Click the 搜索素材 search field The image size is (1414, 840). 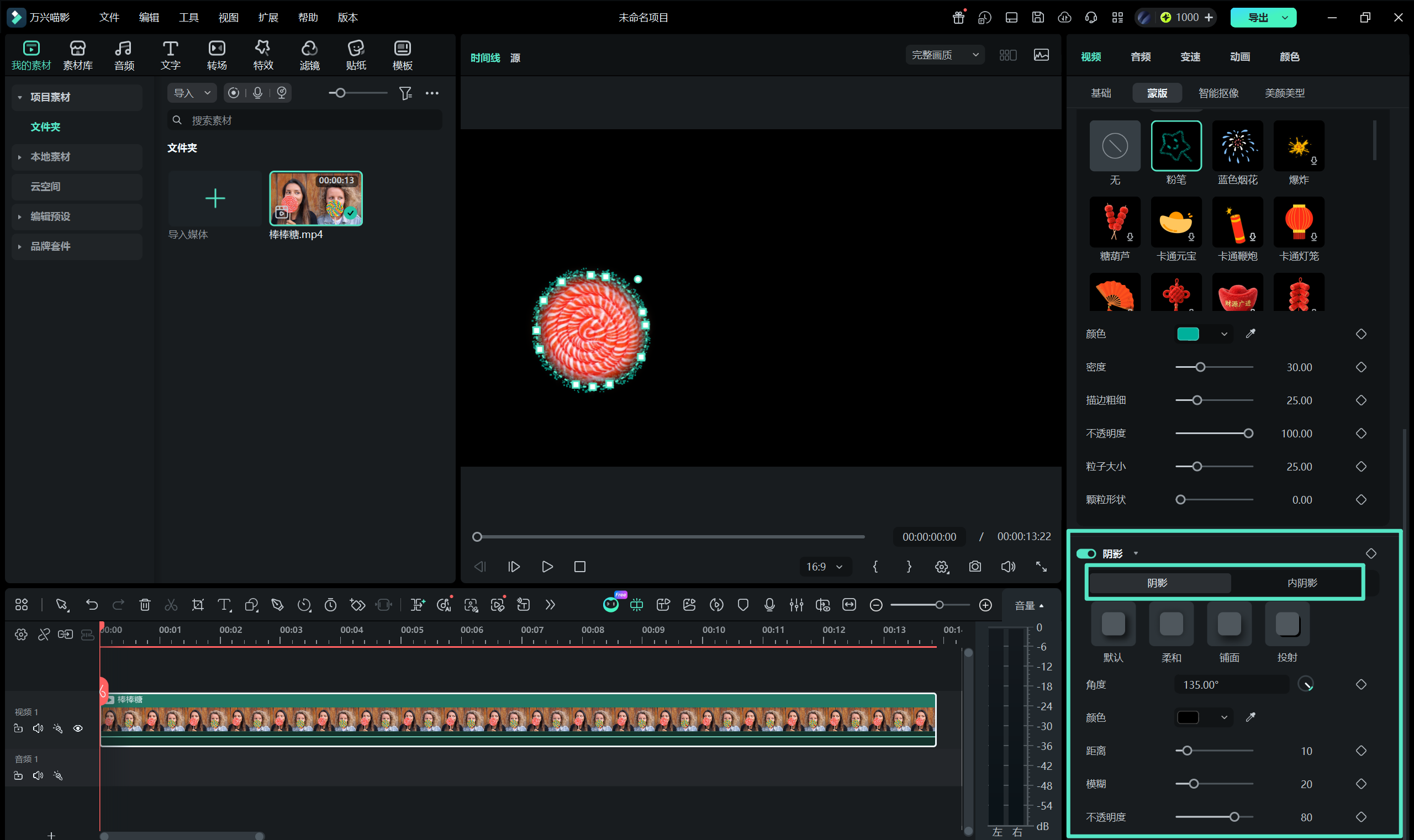(x=304, y=120)
